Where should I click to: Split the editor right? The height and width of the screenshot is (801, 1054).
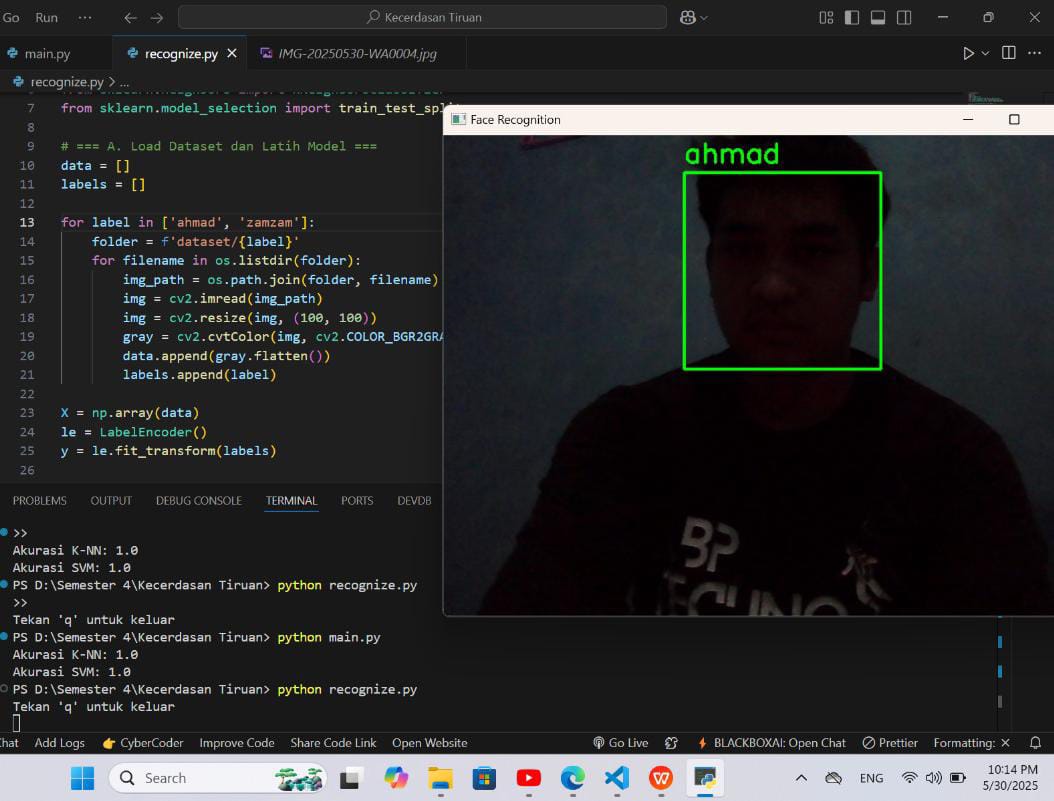[1008, 52]
